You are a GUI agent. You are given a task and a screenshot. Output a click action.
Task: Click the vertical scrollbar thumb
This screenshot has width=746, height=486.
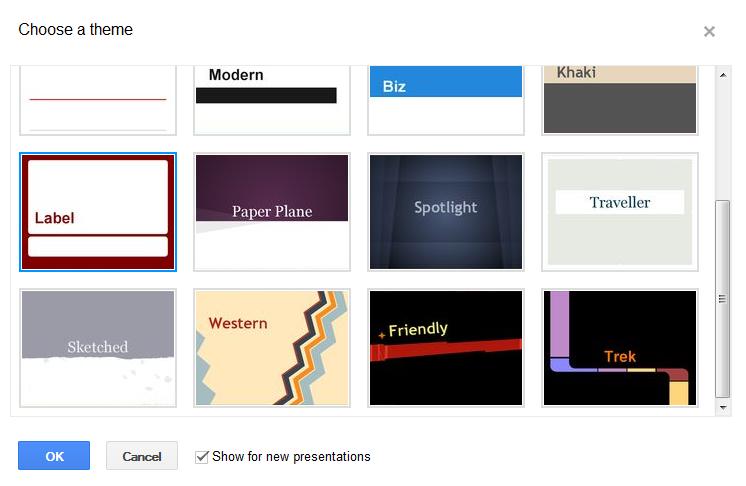(724, 298)
